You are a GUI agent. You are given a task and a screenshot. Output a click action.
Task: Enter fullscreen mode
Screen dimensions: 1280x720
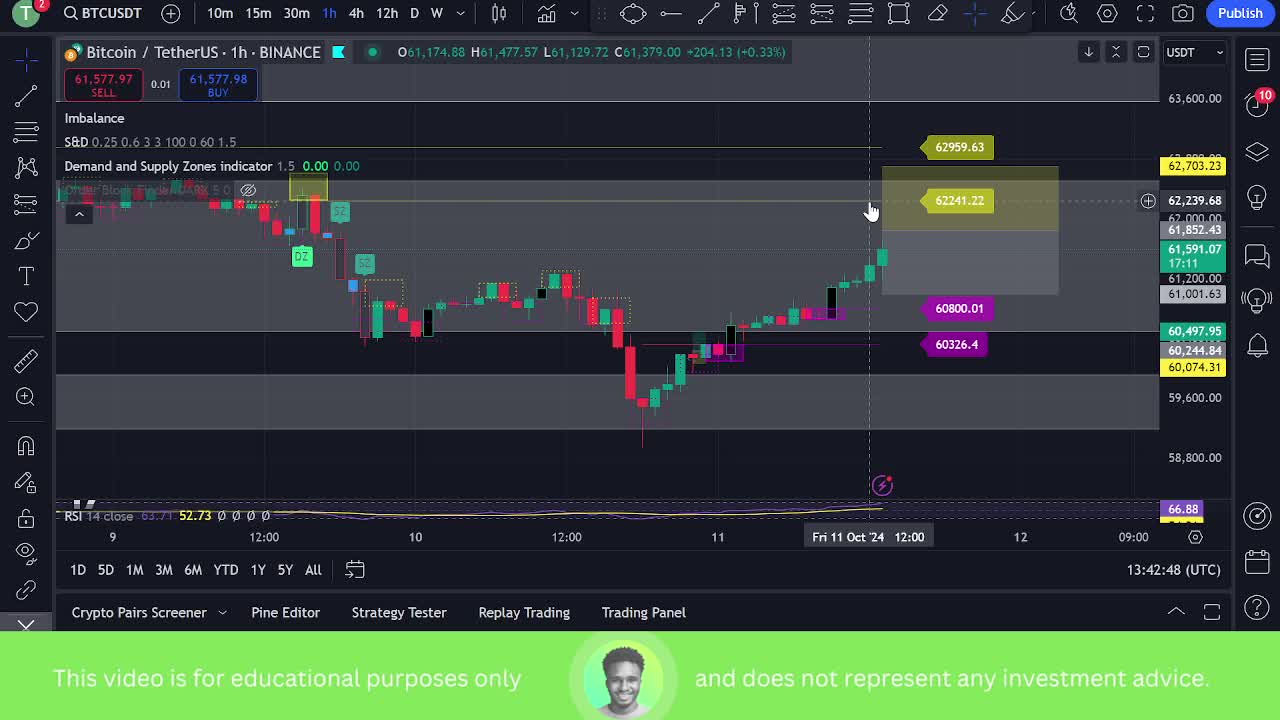tap(1145, 13)
